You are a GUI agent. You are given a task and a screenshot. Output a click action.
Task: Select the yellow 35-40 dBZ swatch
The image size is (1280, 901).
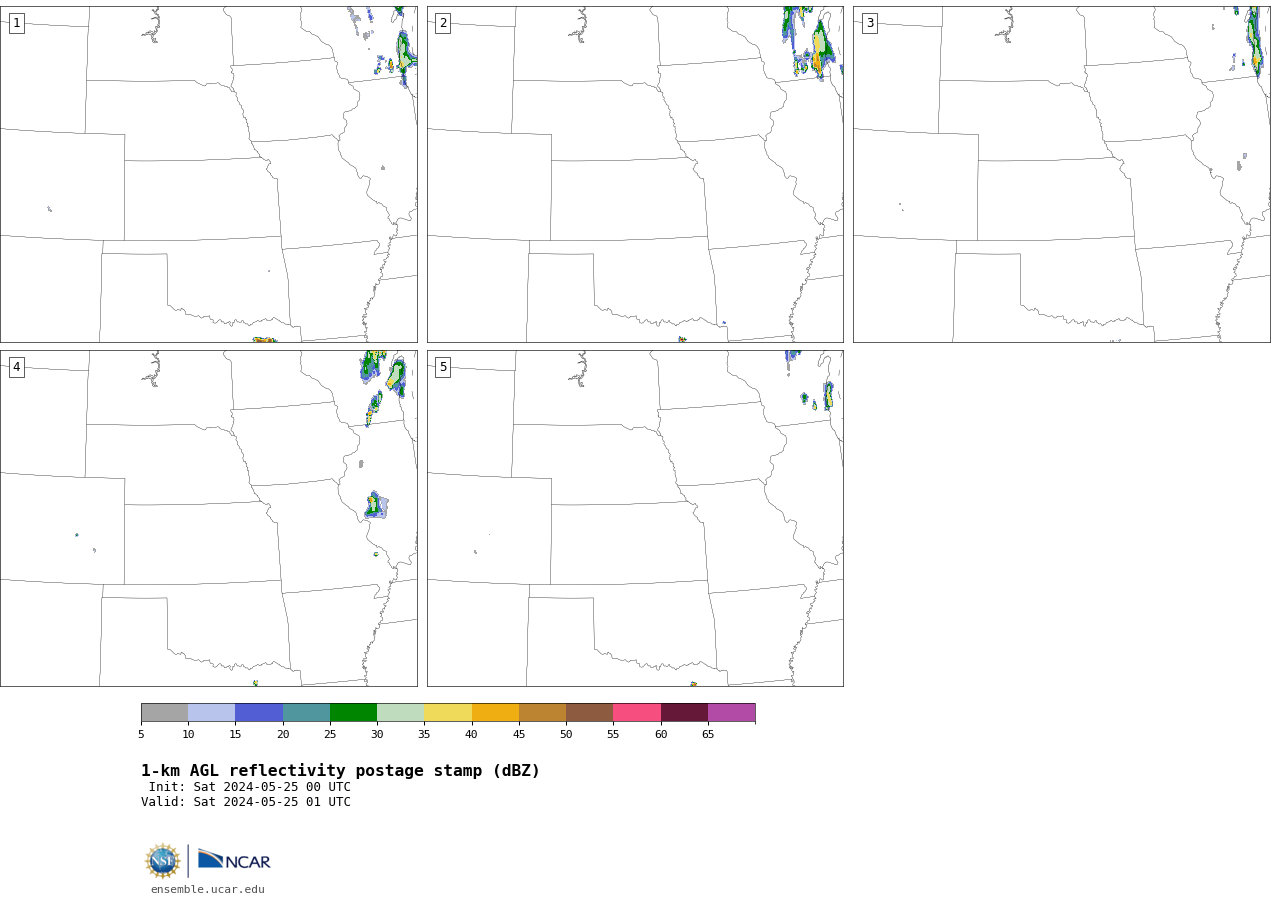[448, 712]
